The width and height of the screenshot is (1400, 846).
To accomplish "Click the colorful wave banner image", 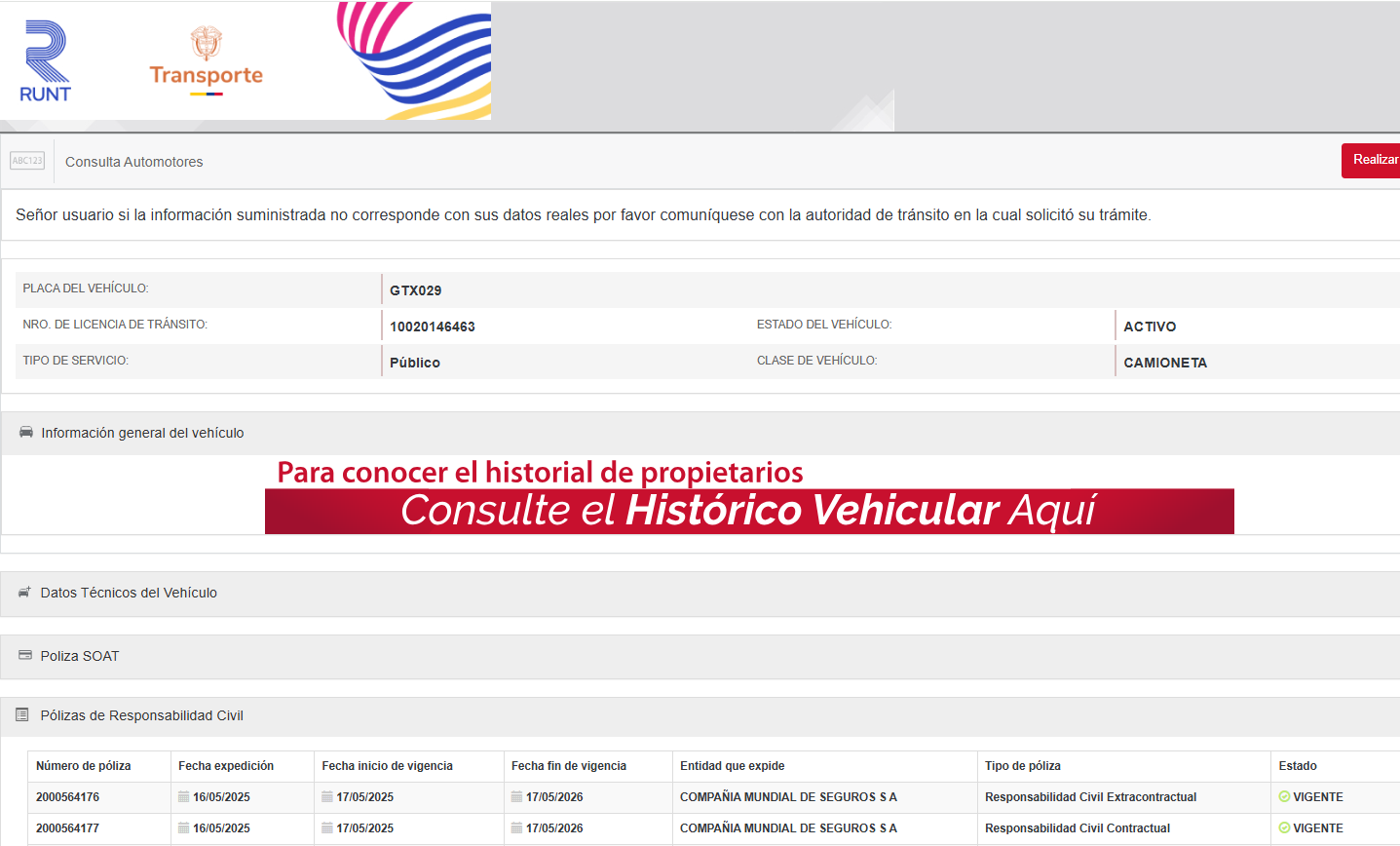I will click(414, 60).
